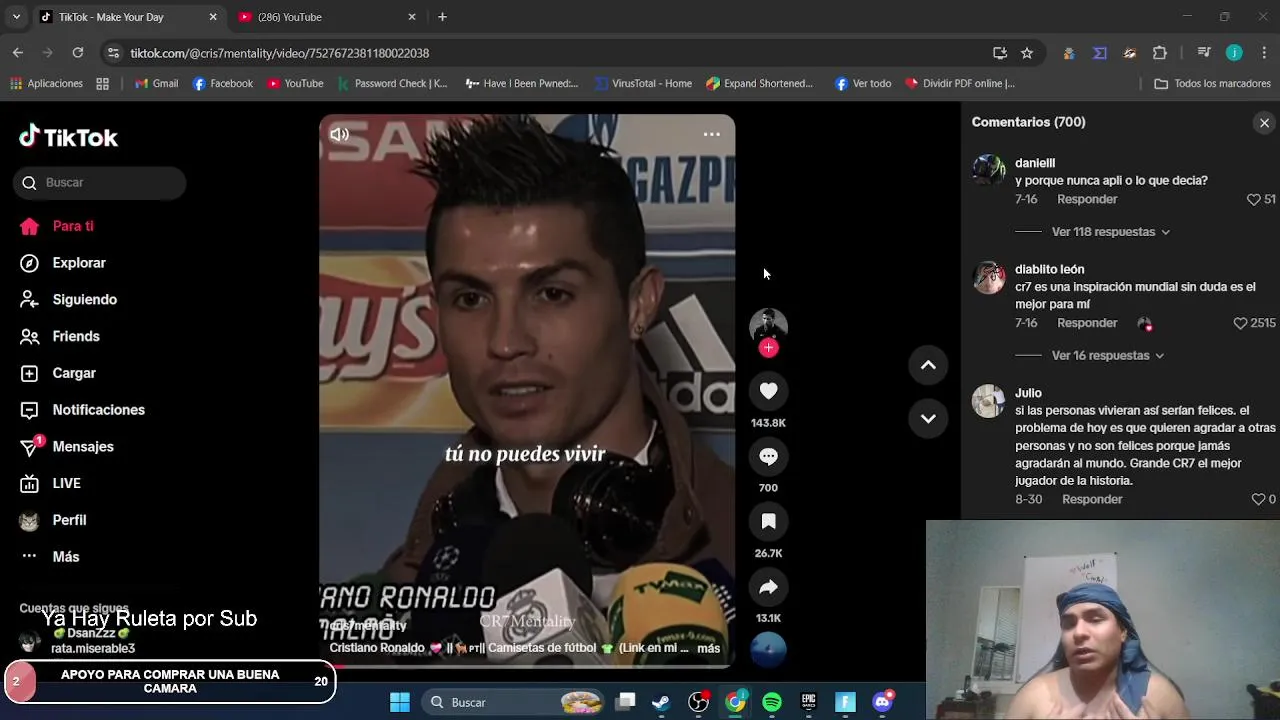
Task: Go to the next video with down arrow
Action: [x=928, y=419]
